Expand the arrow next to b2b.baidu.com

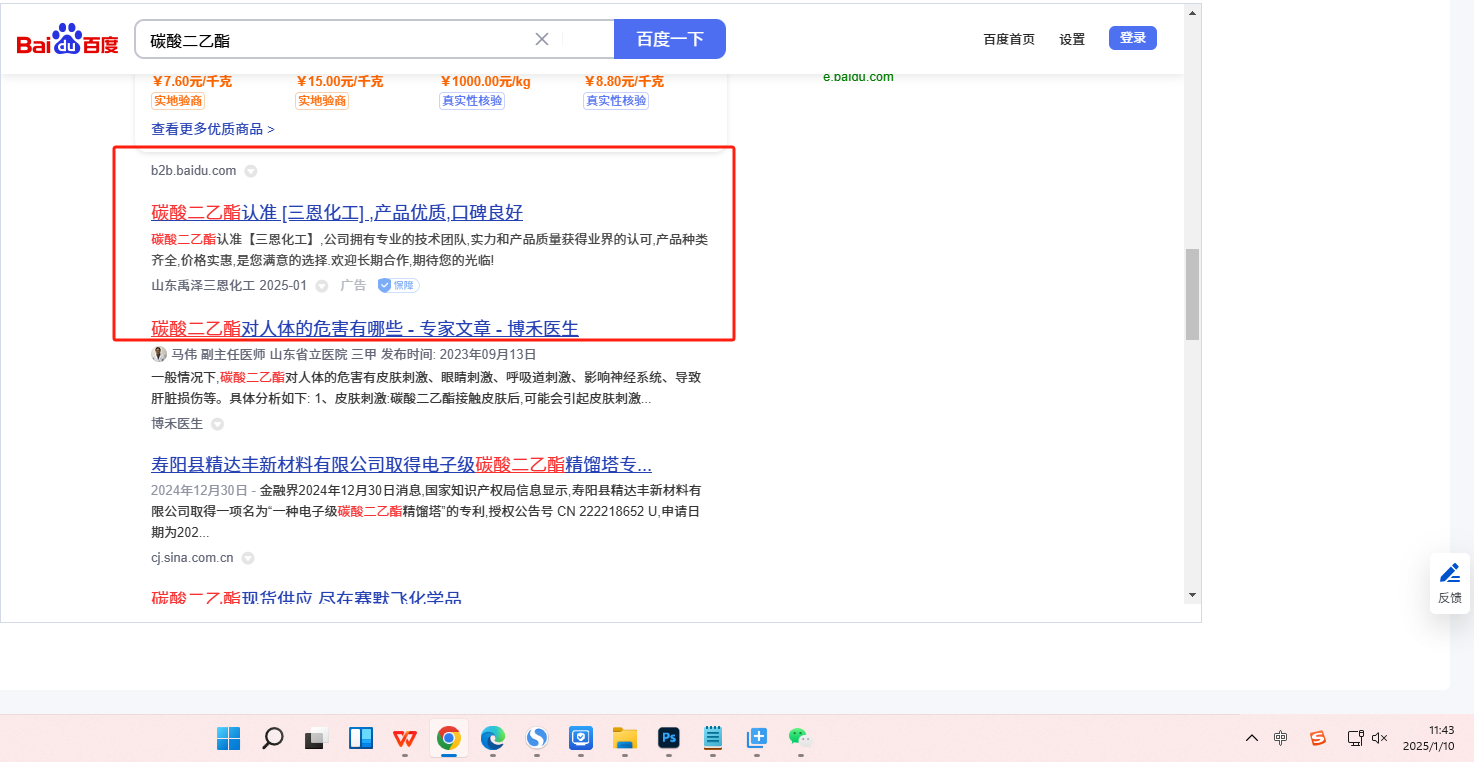pyautogui.click(x=251, y=171)
